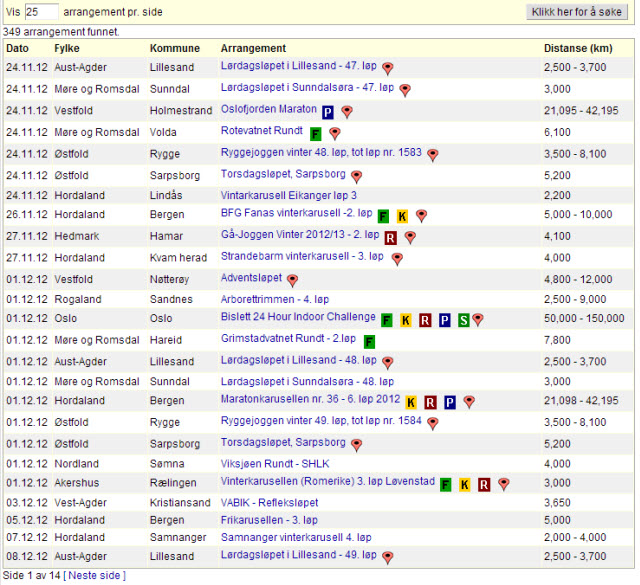
Task: Open Adventsløpet event link
Action: coord(251,278)
